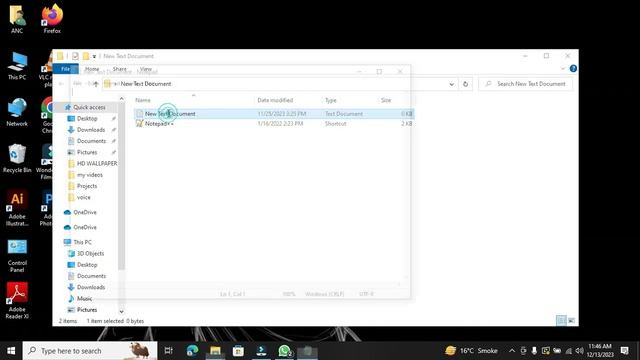
Task: Open the address bar history dropdown
Action: point(451,84)
